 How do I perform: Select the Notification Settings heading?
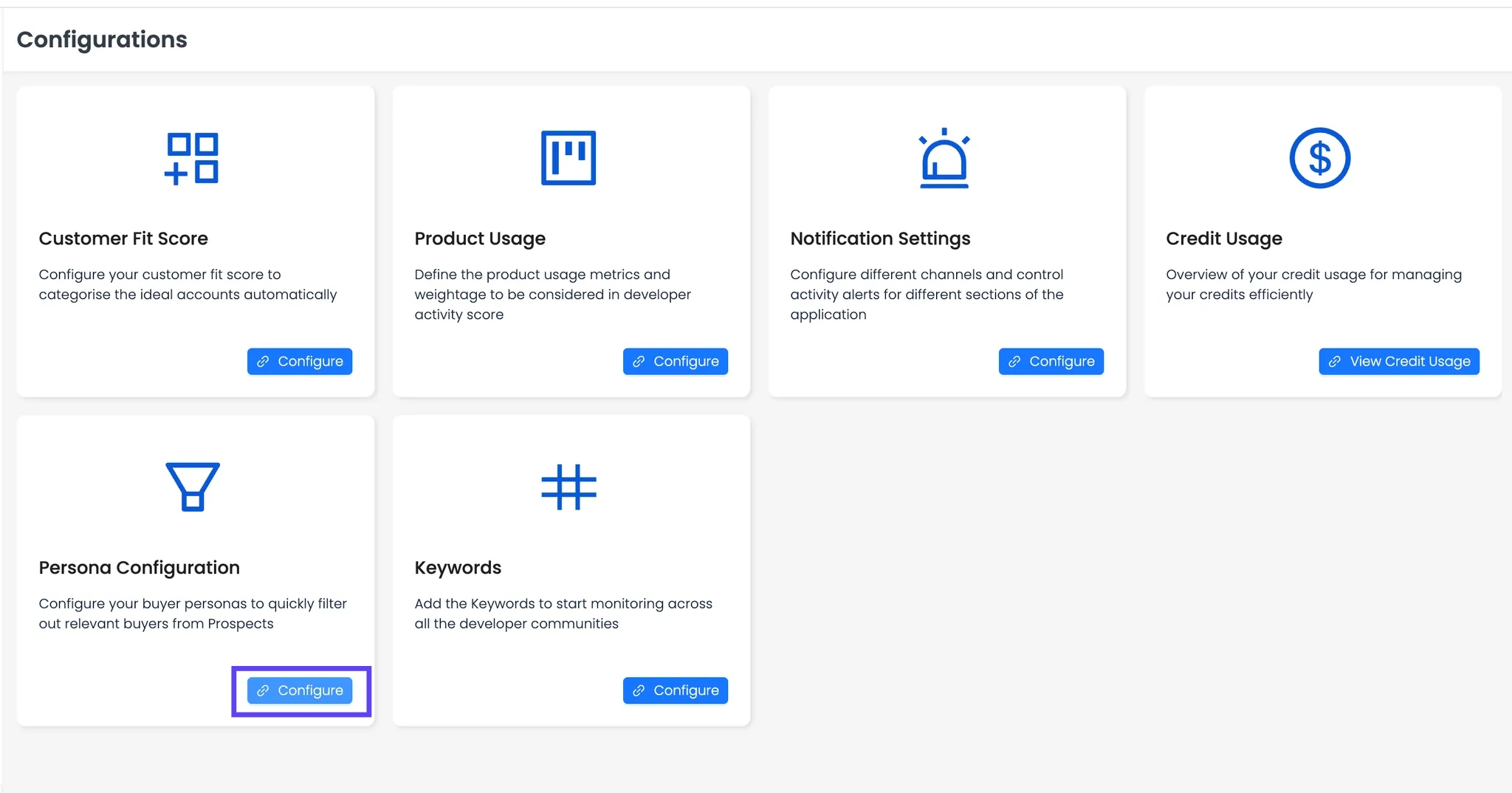pos(880,238)
